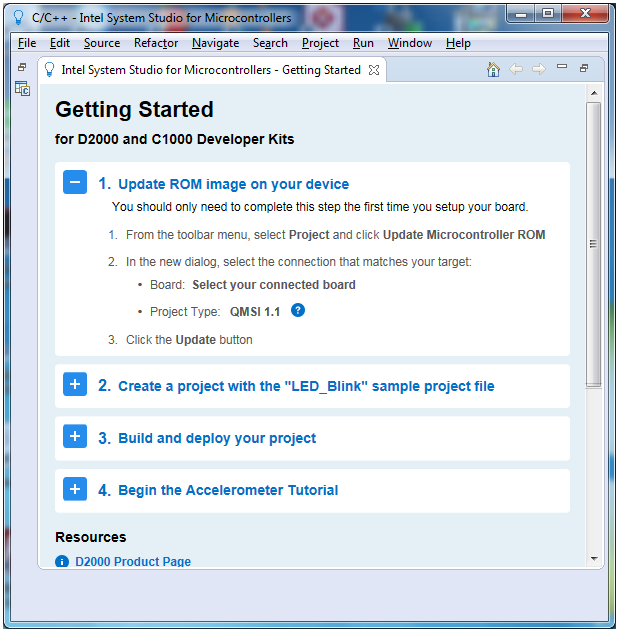Open the Source menu

(102, 43)
